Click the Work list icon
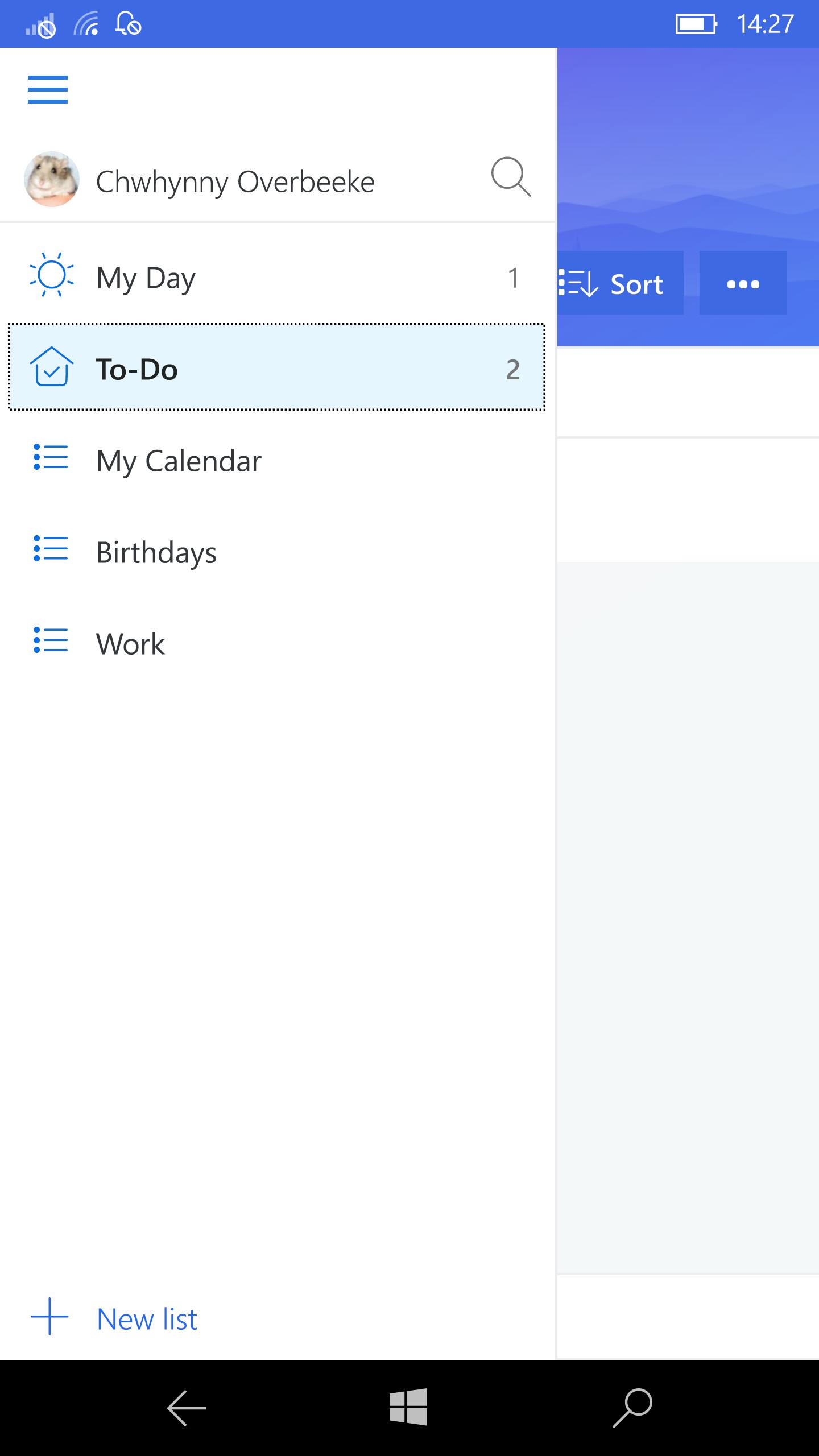Viewport: 819px width, 1456px height. (51, 641)
